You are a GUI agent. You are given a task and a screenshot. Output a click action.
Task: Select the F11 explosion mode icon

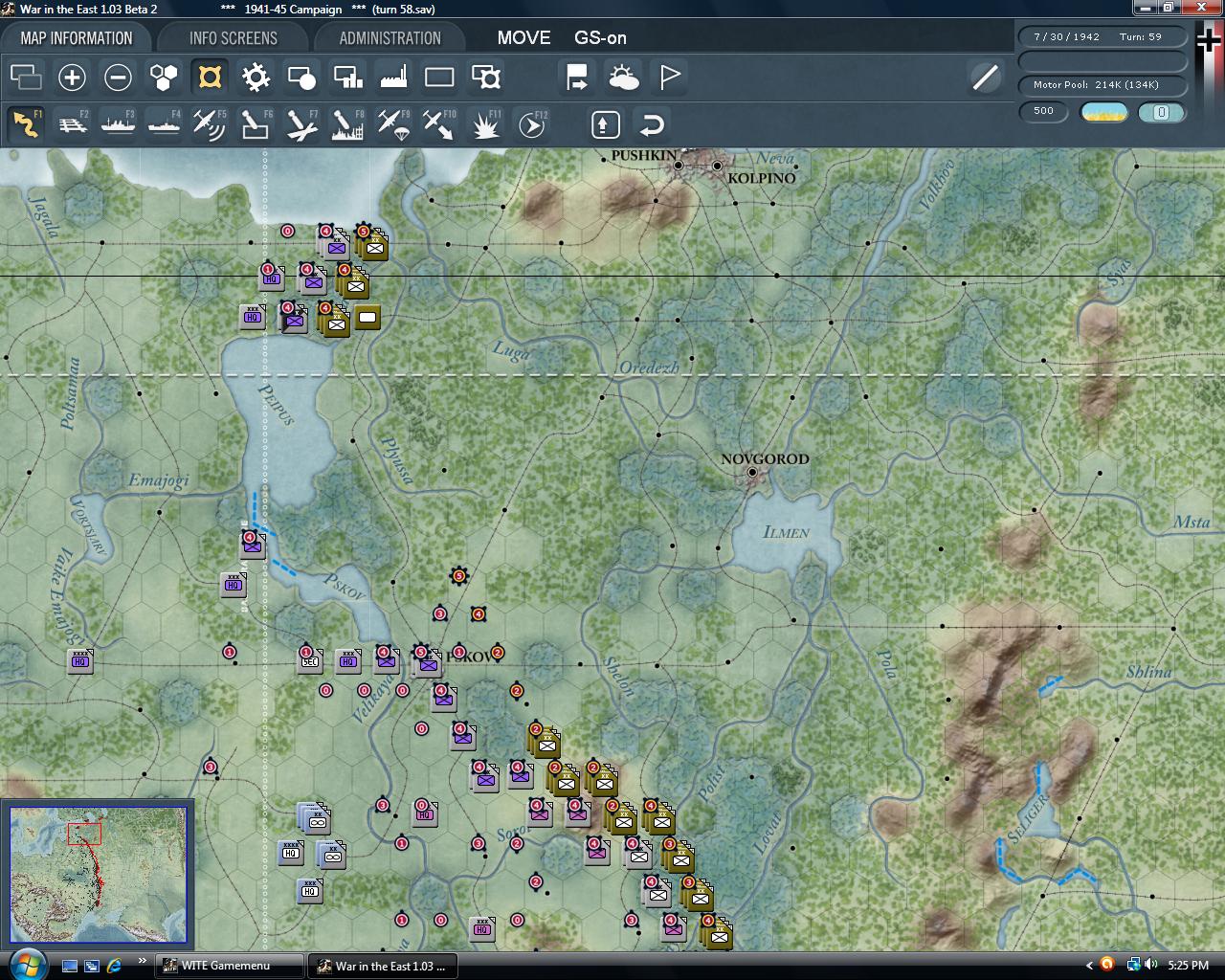point(485,124)
